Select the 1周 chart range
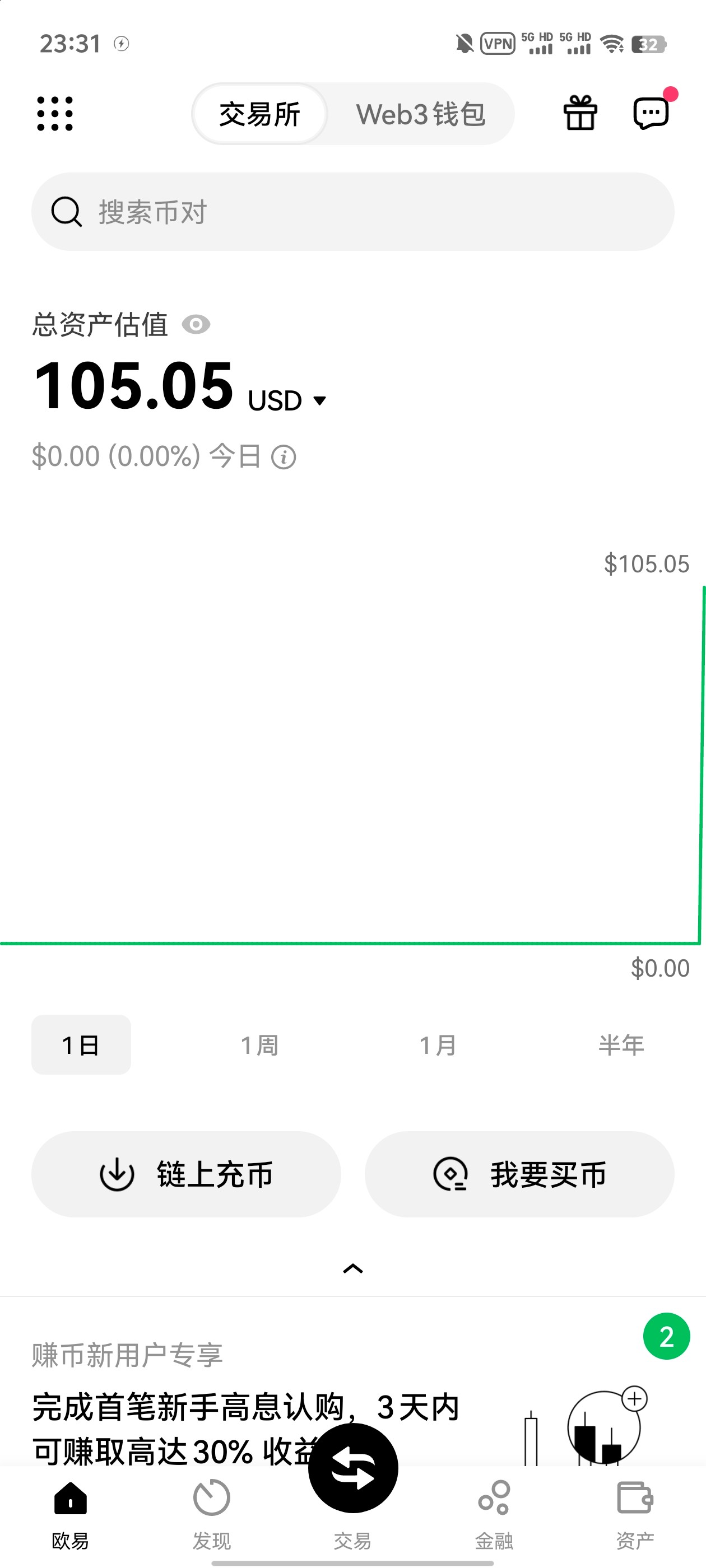The image size is (706, 1568). click(x=259, y=1045)
